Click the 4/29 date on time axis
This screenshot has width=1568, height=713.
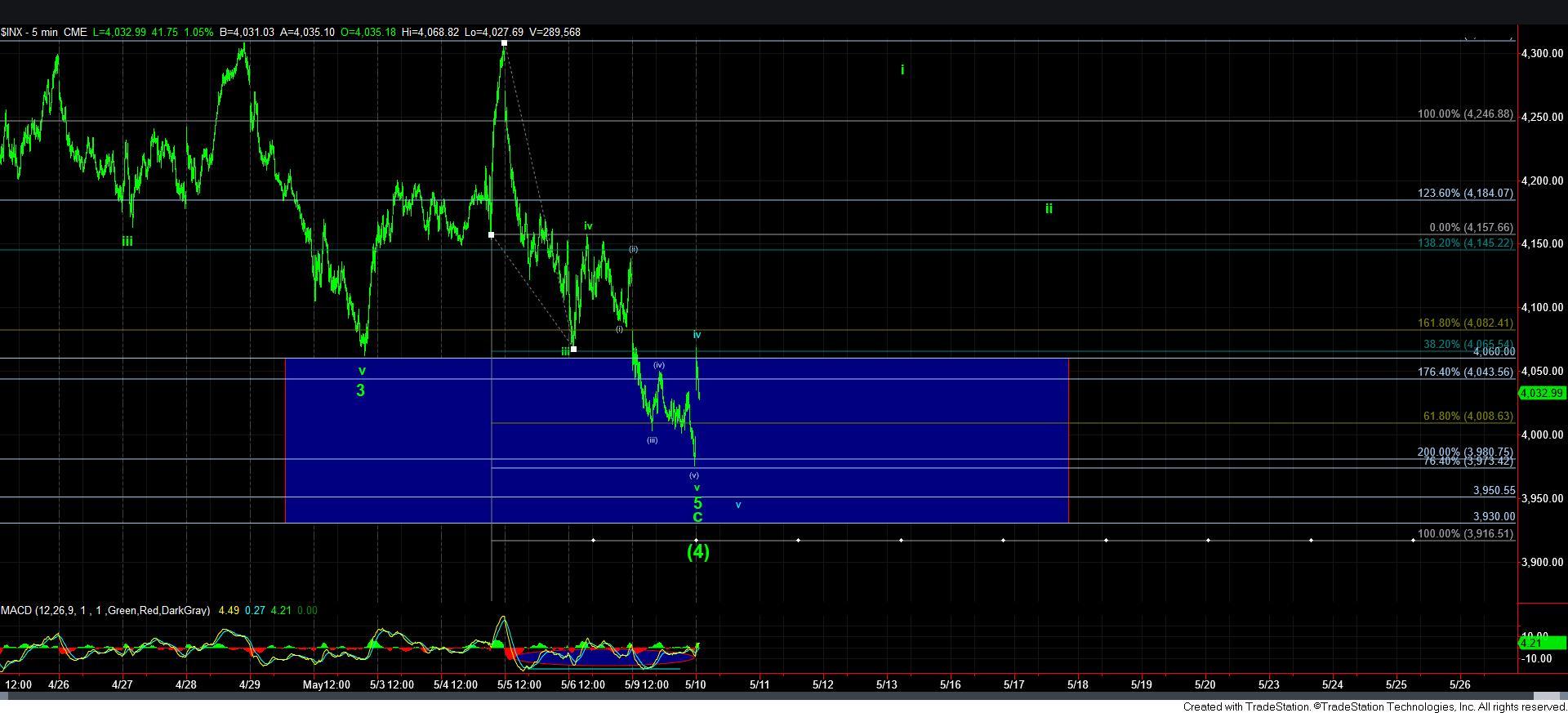pos(250,685)
